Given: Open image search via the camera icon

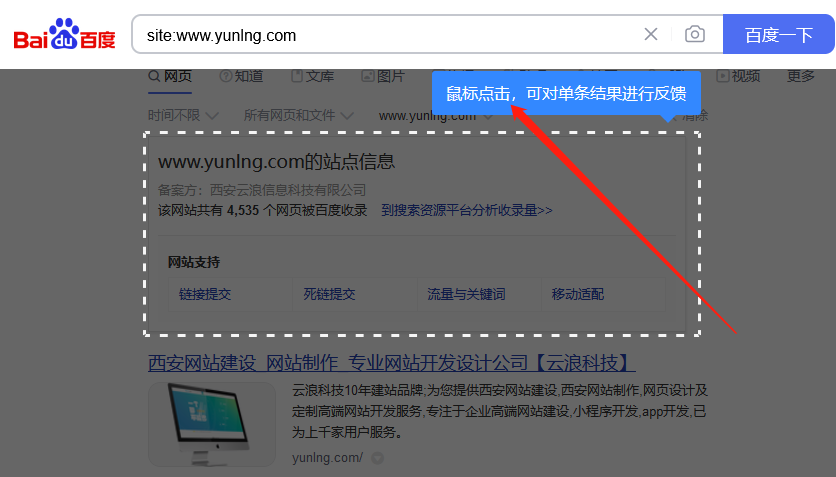Looking at the screenshot, I should 694,35.
